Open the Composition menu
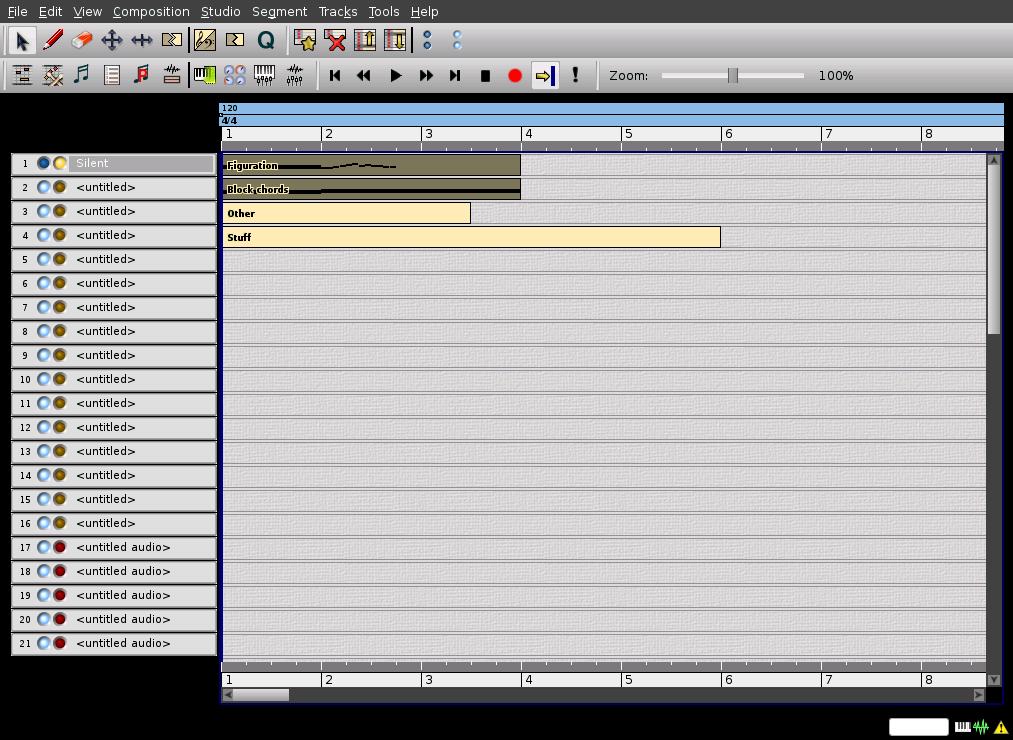This screenshot has height=740, width=1013. [151, 11]
